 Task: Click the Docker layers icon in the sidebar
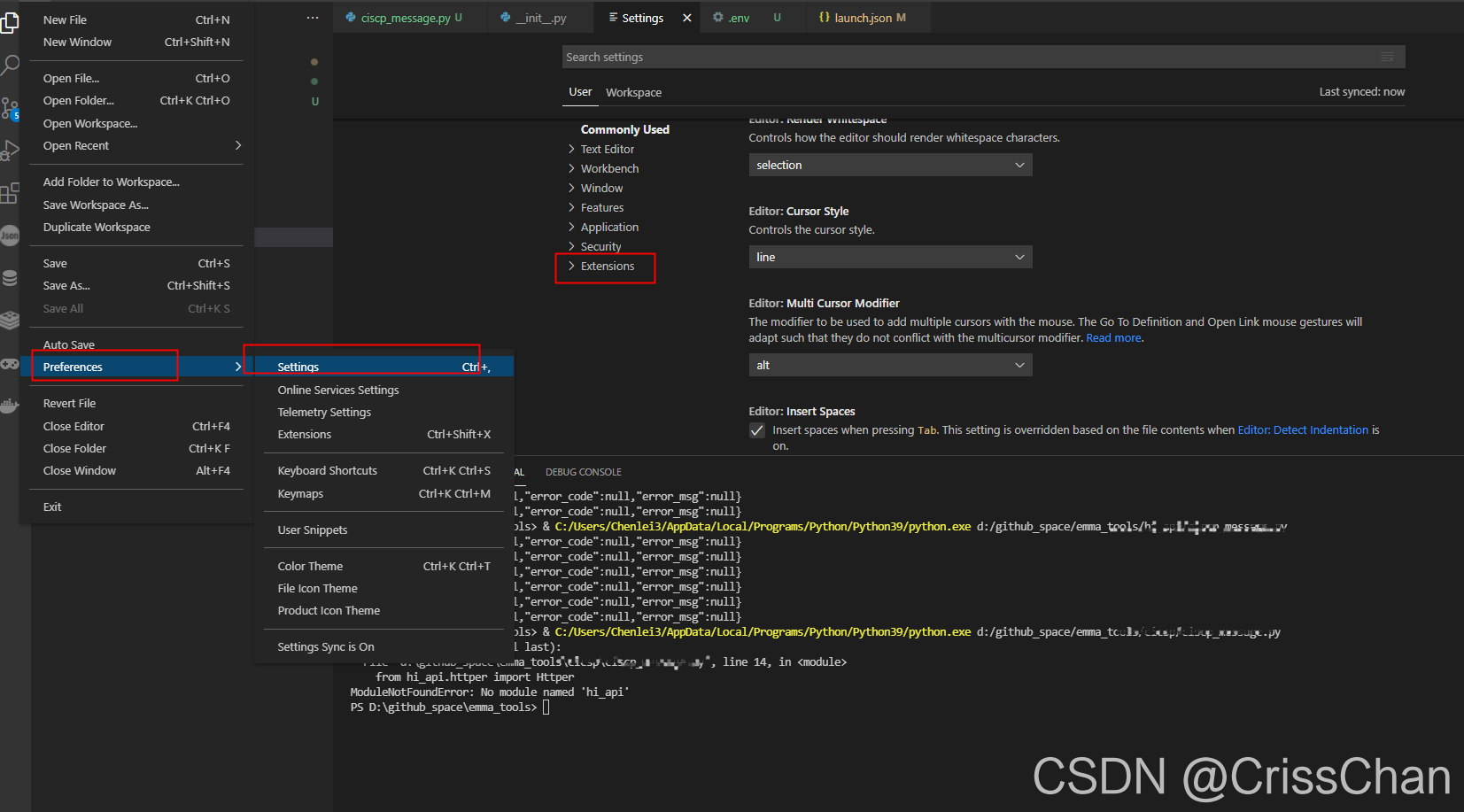(x=10, y=321)
